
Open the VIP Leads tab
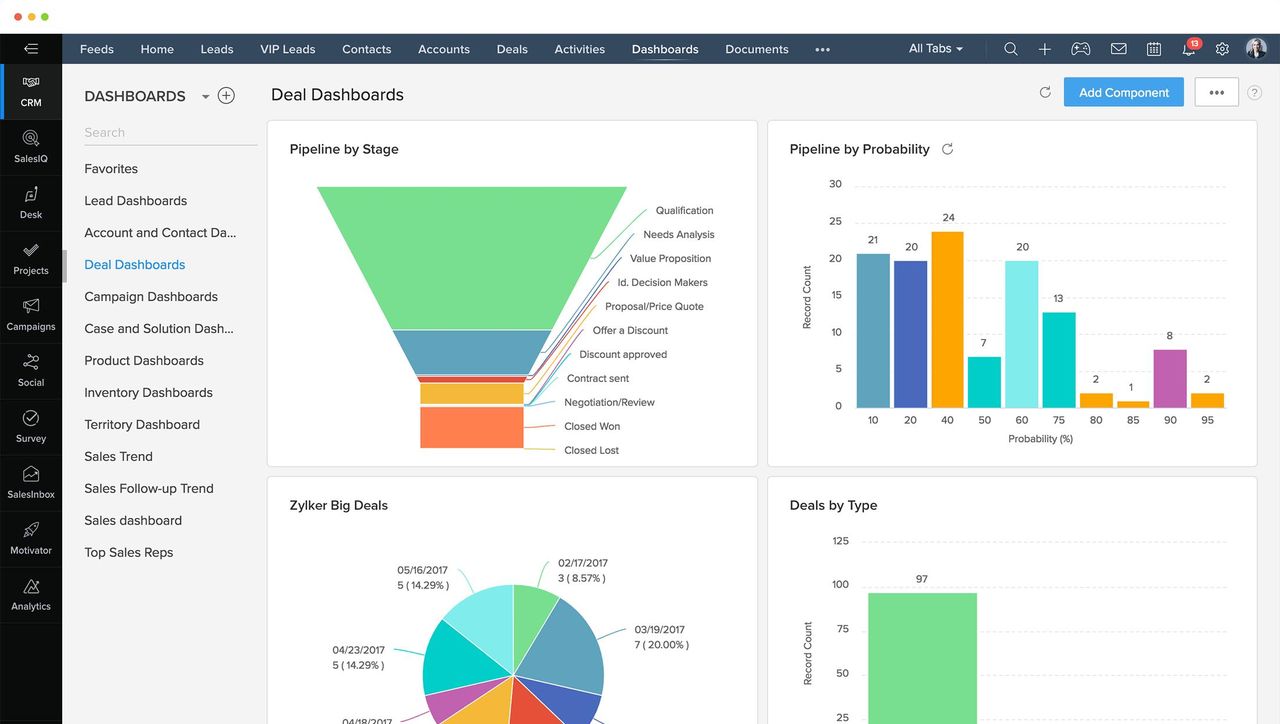[288, 49]
